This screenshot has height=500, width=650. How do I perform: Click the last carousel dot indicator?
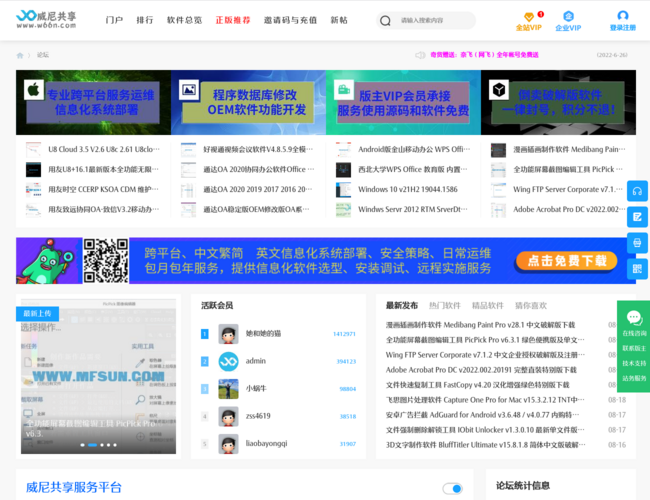[115, 445]
